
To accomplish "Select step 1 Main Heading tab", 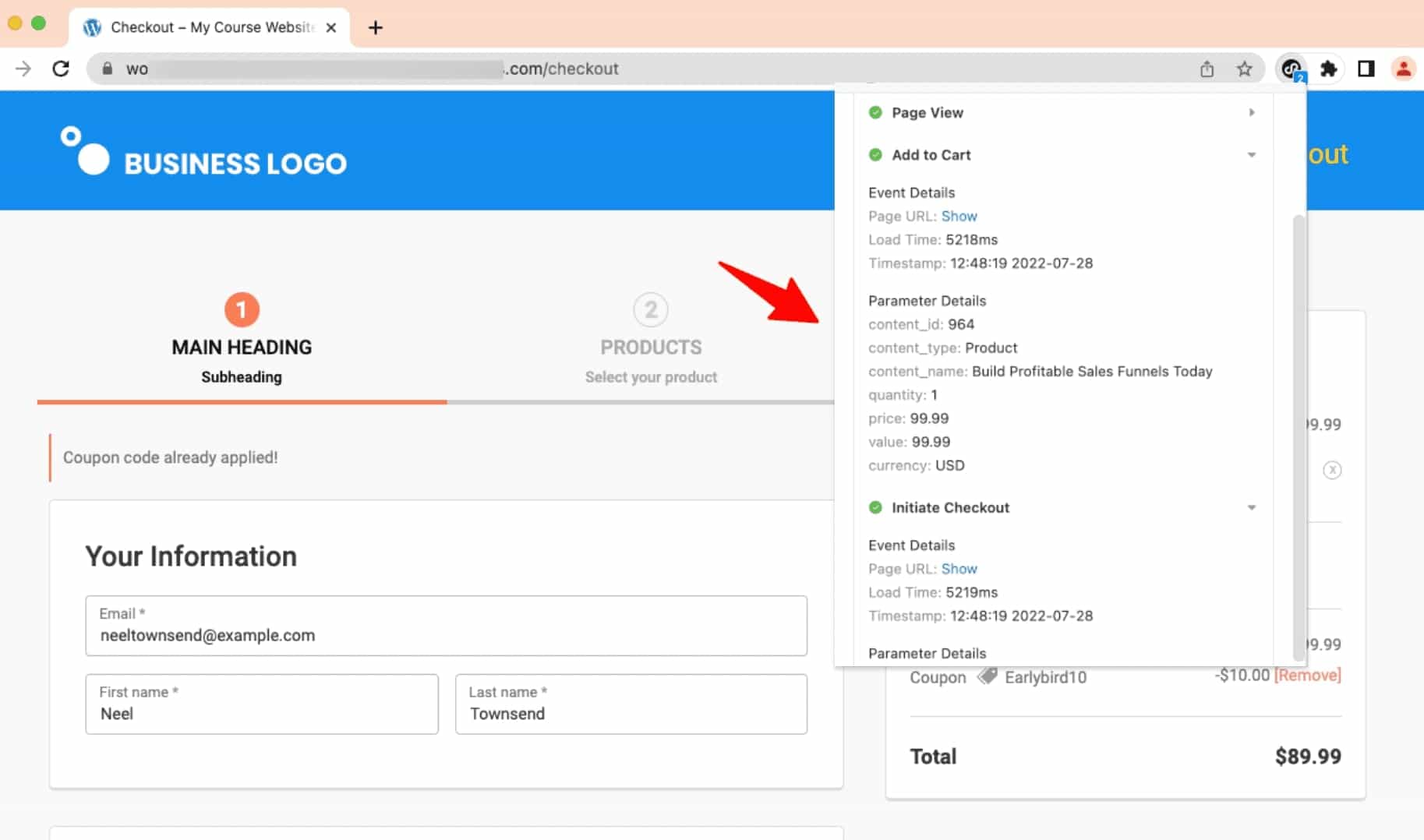I will [242, 339].
